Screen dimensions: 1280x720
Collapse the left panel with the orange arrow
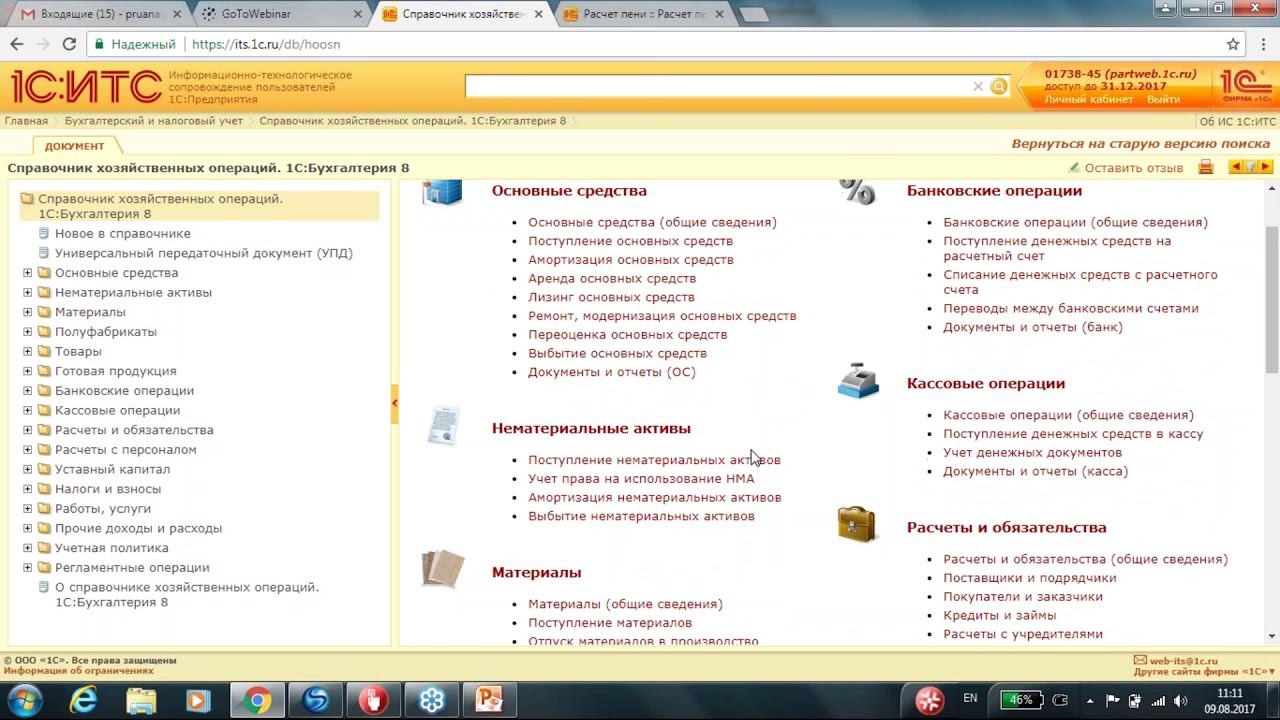(x=395, y=402)
